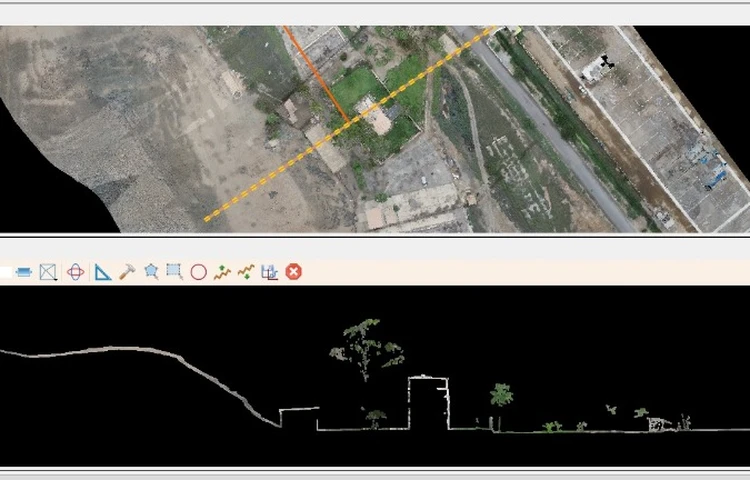Click the zigzag line with down arrow

pyautogui.click(x=246, y=272)
